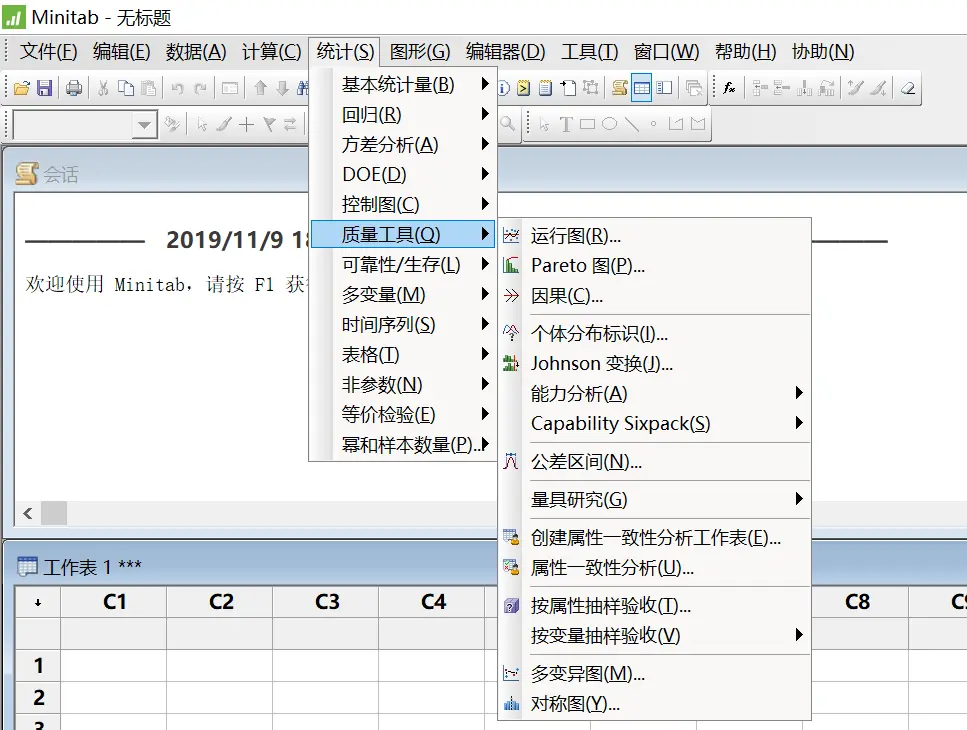Select the Line drawing tool

click(x=632, y=125)
